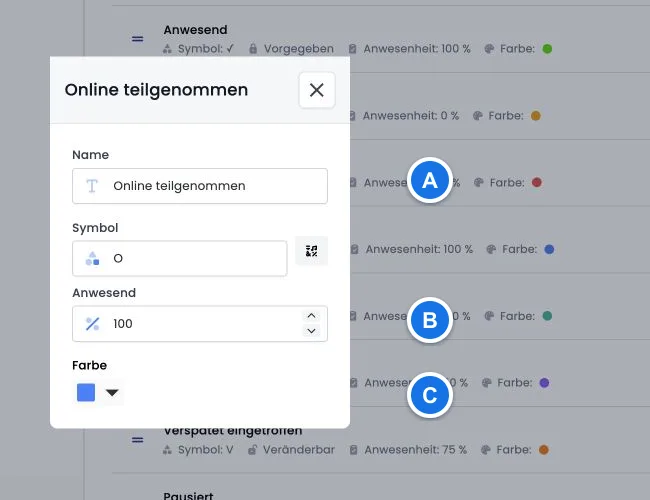The image size is (650, 500).
Task: Close the Online teilgenommen dialog
Action: pyautogui.click(x=317, y=90)
